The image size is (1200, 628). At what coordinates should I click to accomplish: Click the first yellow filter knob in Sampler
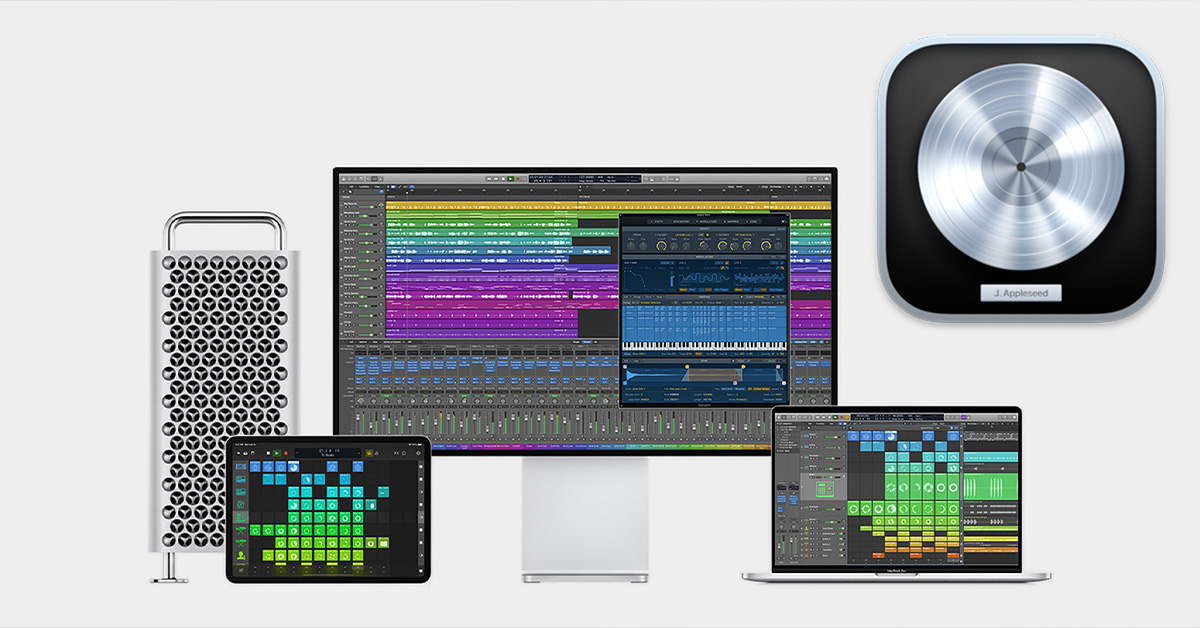662,246
